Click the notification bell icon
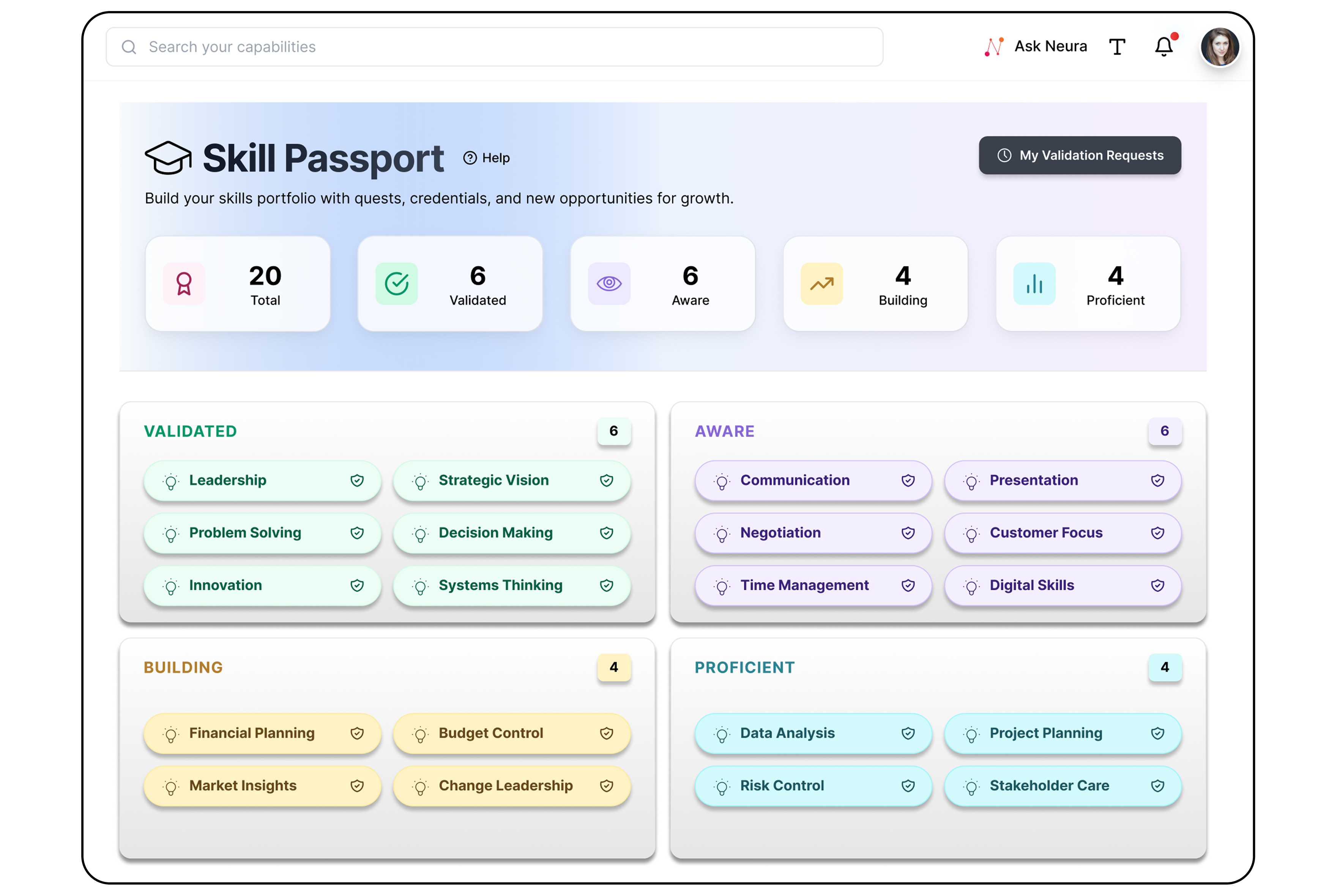This screenshot has height=896, width=1337. pos(1163,46)
